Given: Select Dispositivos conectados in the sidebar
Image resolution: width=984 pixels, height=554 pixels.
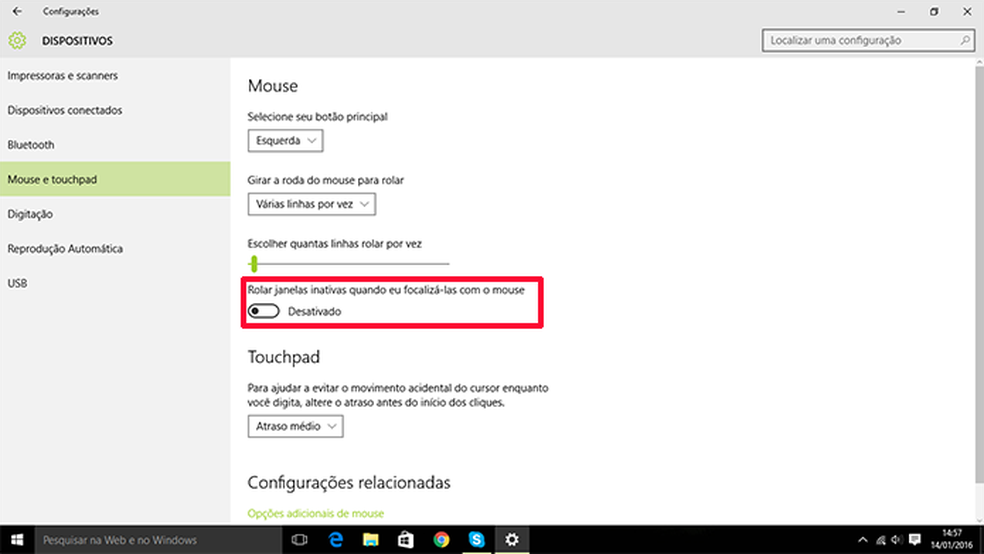Looking at the screenshot, I should (x=115, y=110).
